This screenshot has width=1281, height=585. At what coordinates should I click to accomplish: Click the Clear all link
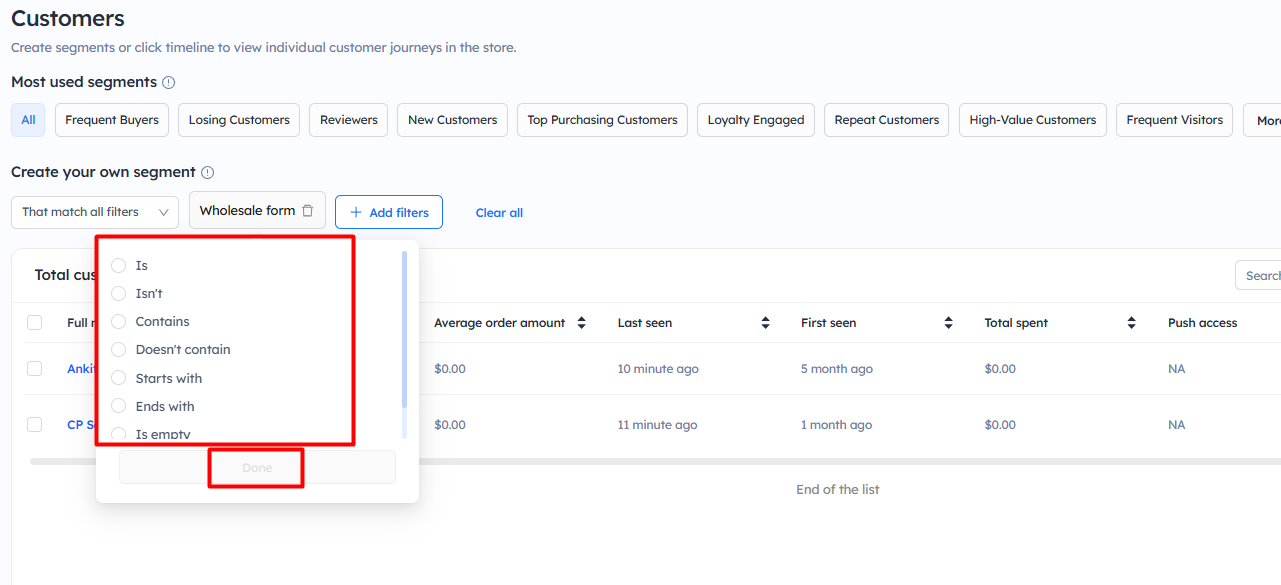point(499,213)
